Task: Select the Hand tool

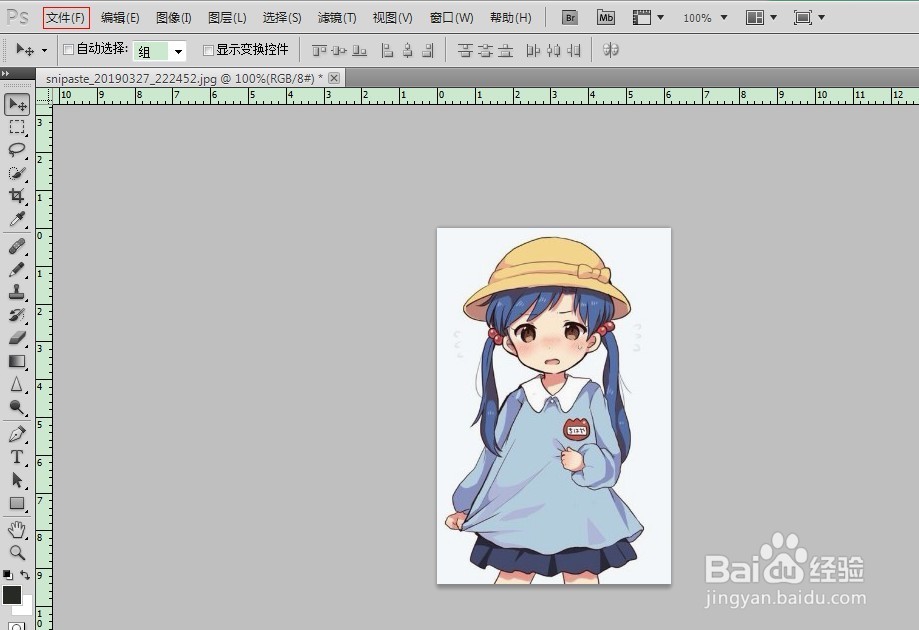Action: (x=17, y=530)
